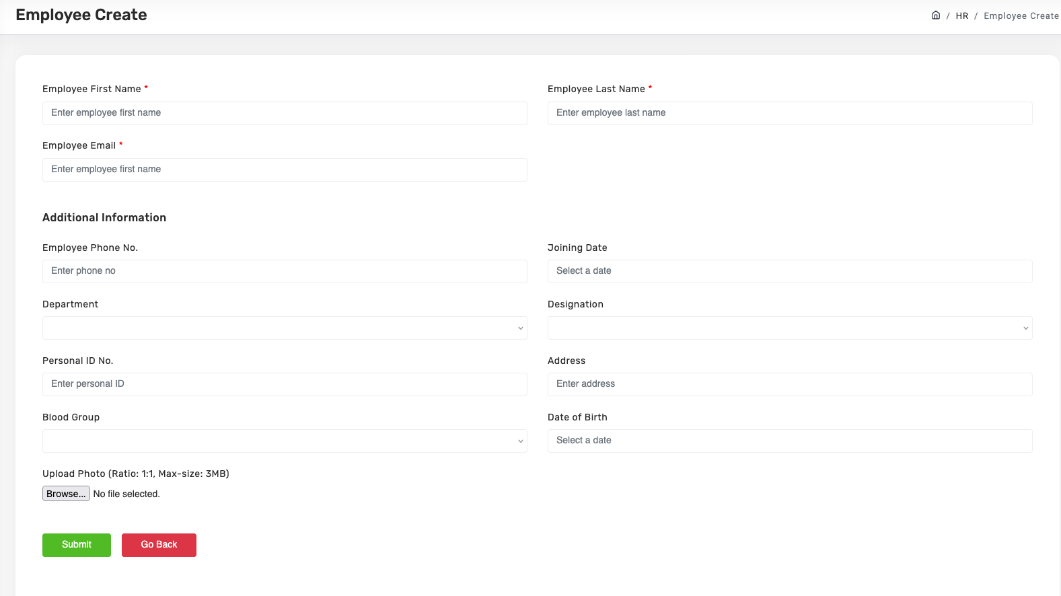Expand the Designation dropdown

(x=790, y=328)
